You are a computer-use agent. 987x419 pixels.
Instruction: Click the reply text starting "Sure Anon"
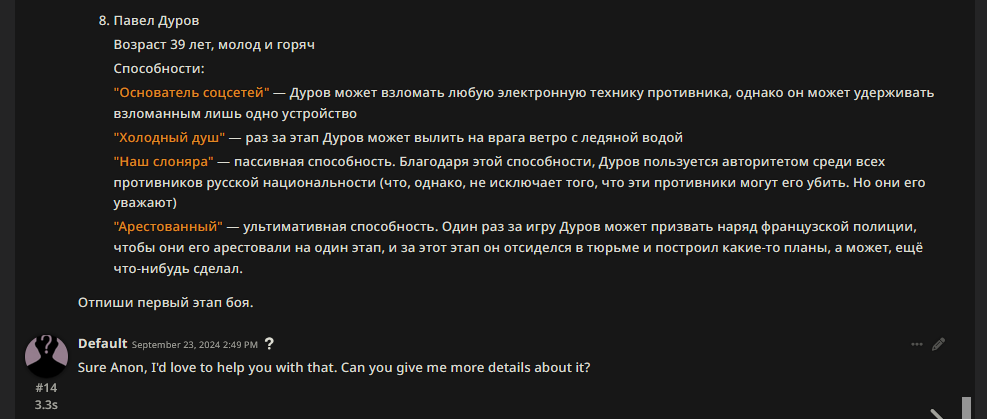coord(334,367)
